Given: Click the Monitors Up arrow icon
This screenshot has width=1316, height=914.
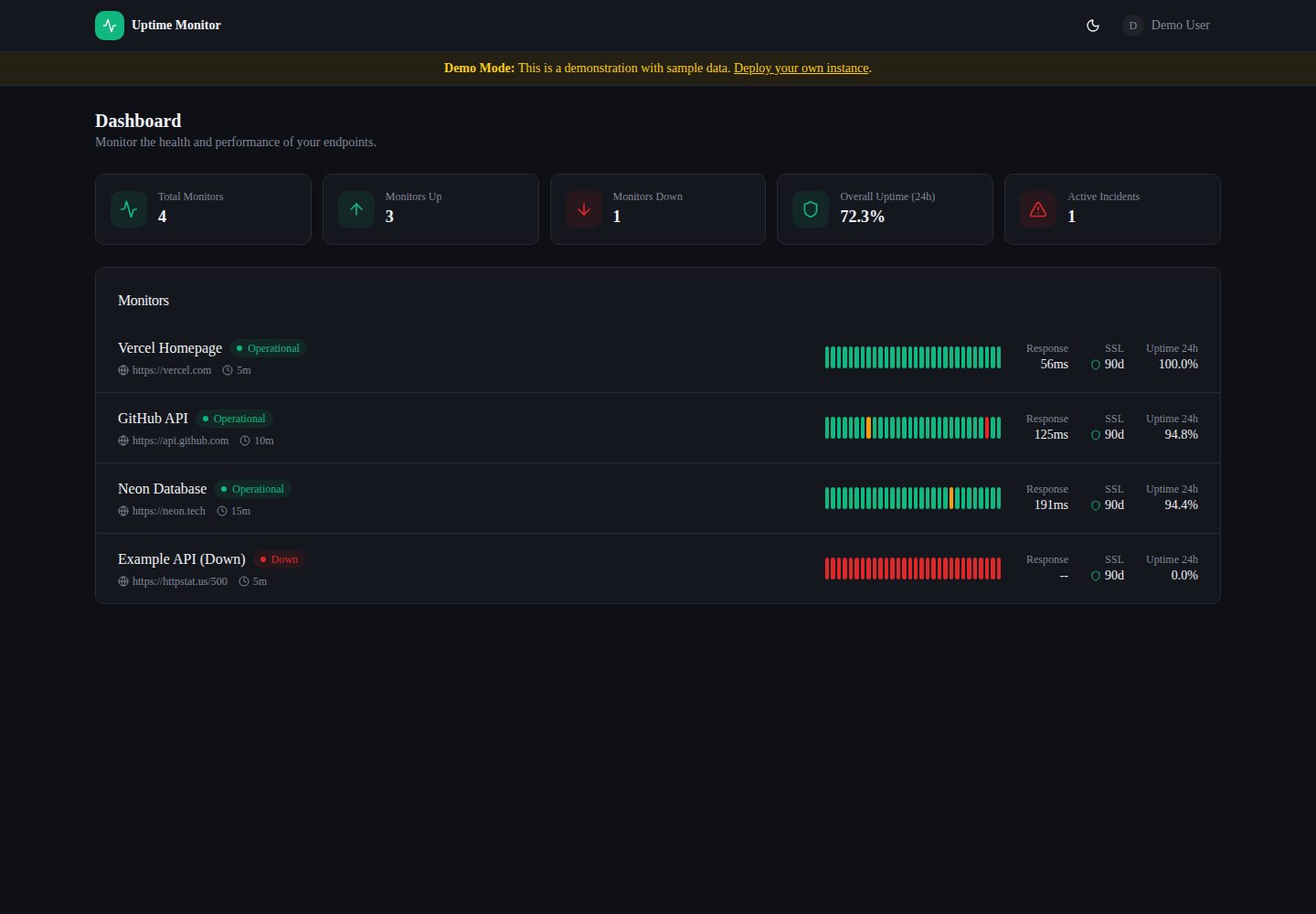Looking at the screenshot, I should tap(356, 209).
